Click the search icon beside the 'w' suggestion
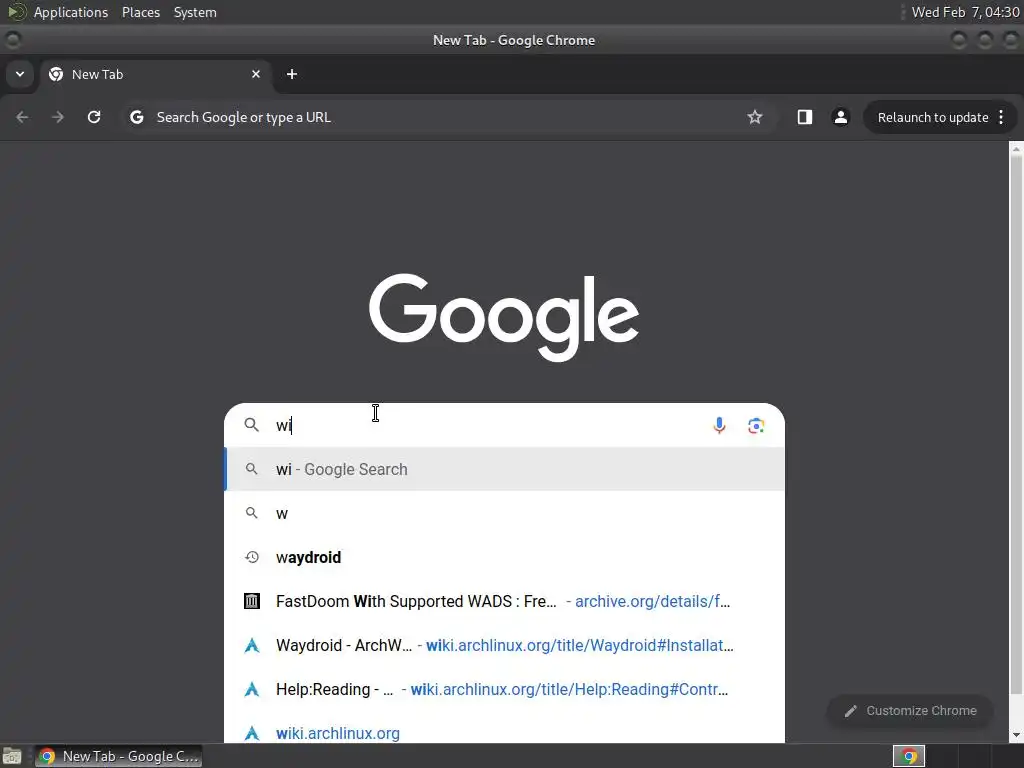The width and height of the screenshot is (1024, 768). click(x=251, y=513)
